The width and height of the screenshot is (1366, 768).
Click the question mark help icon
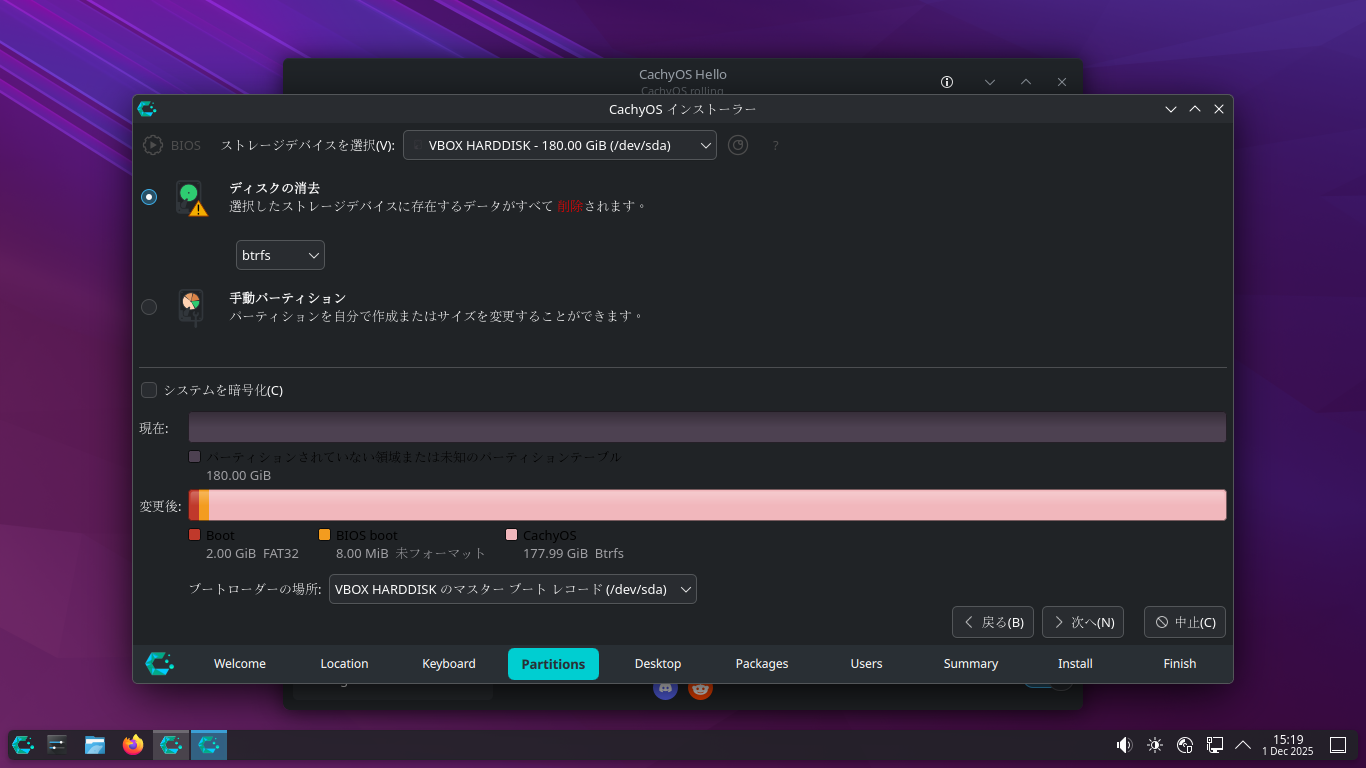(775, 145)
